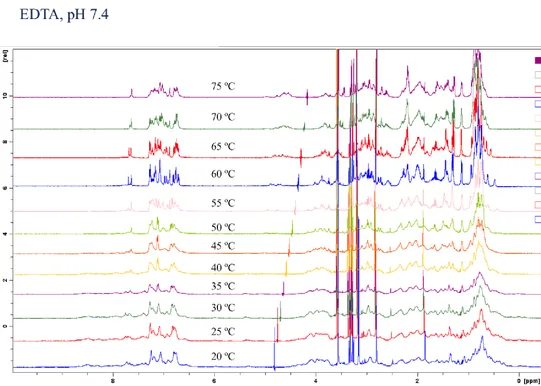Select the "20 °C" spectrum label
The height and width of the screenshot is (386, 541).
pyautogui.click(x=223, y=356)
